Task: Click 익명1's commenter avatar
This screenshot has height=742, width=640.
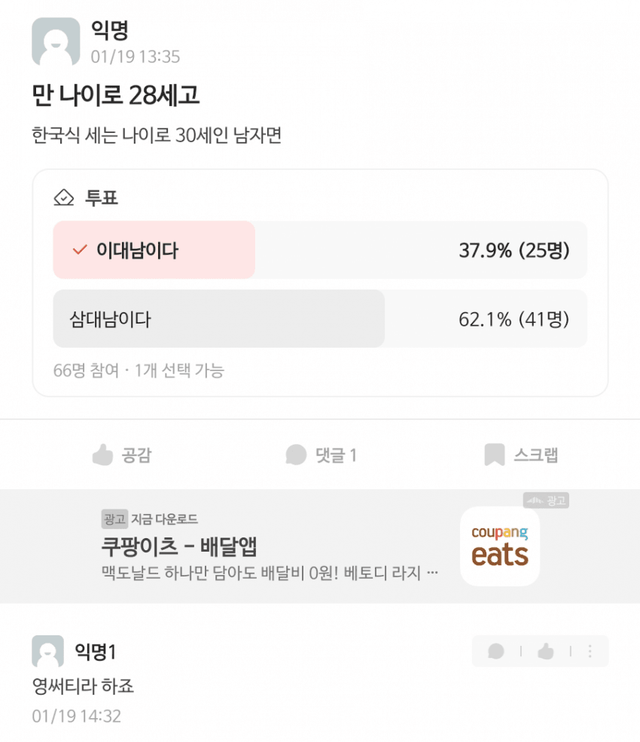Action: pyautogui.click(x=48, y=651)
